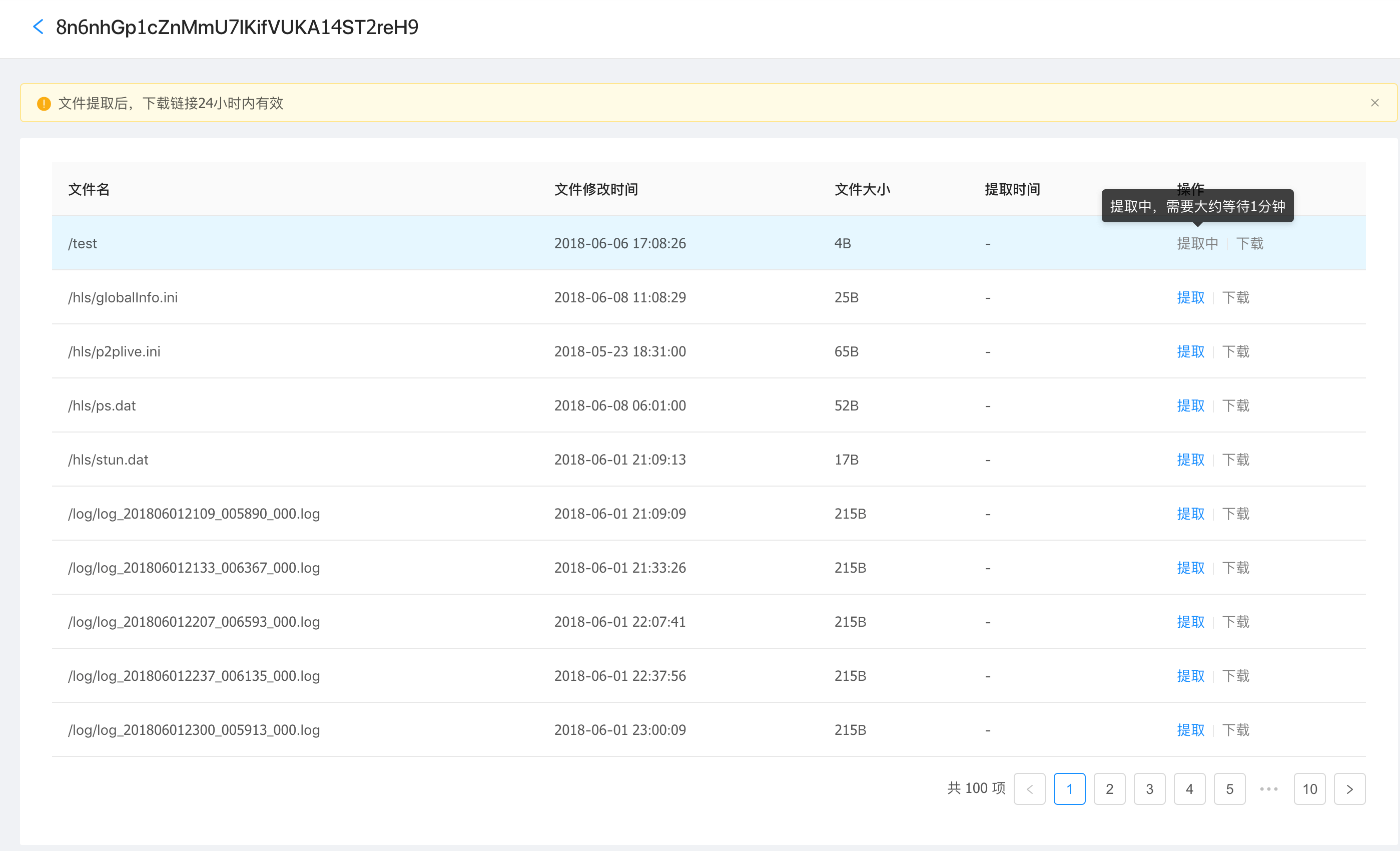Click the back arrow icon
The height and width of the screenshot is (851, 1400).
pos(38,27)
